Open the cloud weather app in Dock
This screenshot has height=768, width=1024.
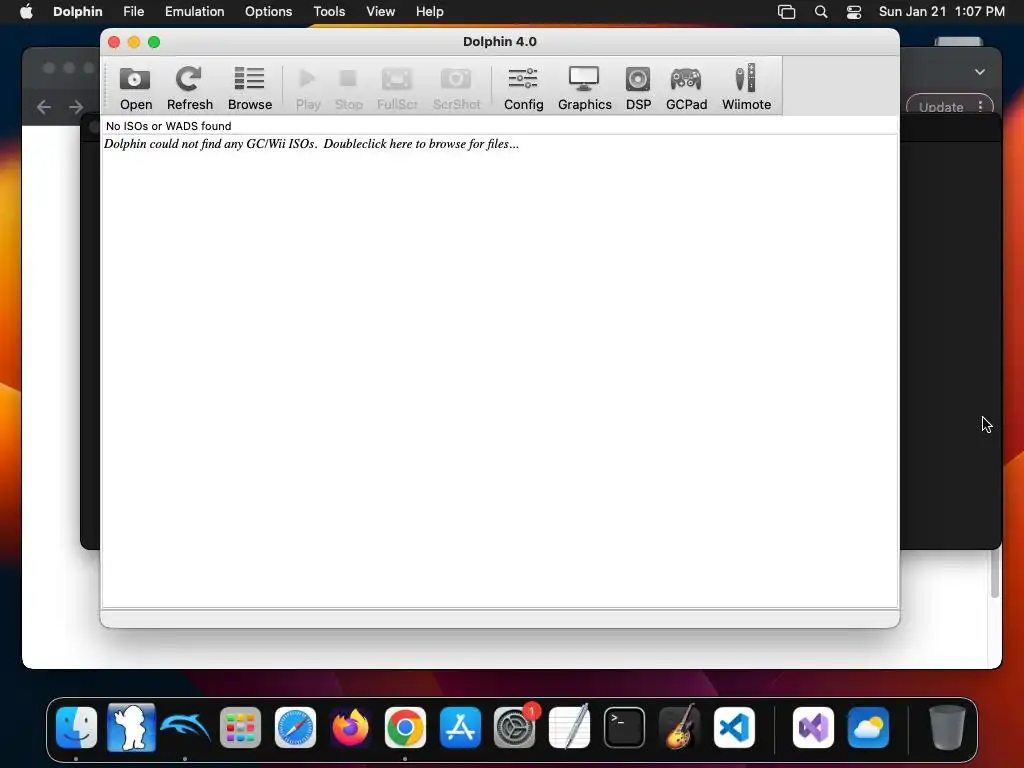pyautogui.click(x=868, y=728)
